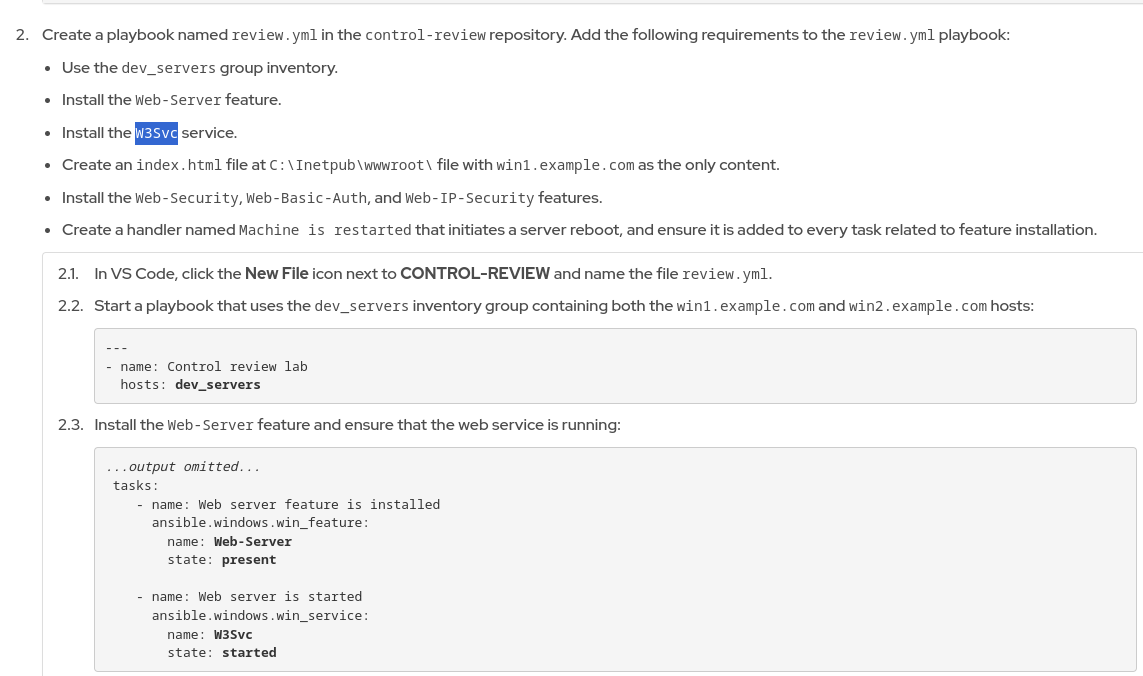
Task: Click the "...output omitted..." line
Action: pyautogui.click(x=183, y=467)
